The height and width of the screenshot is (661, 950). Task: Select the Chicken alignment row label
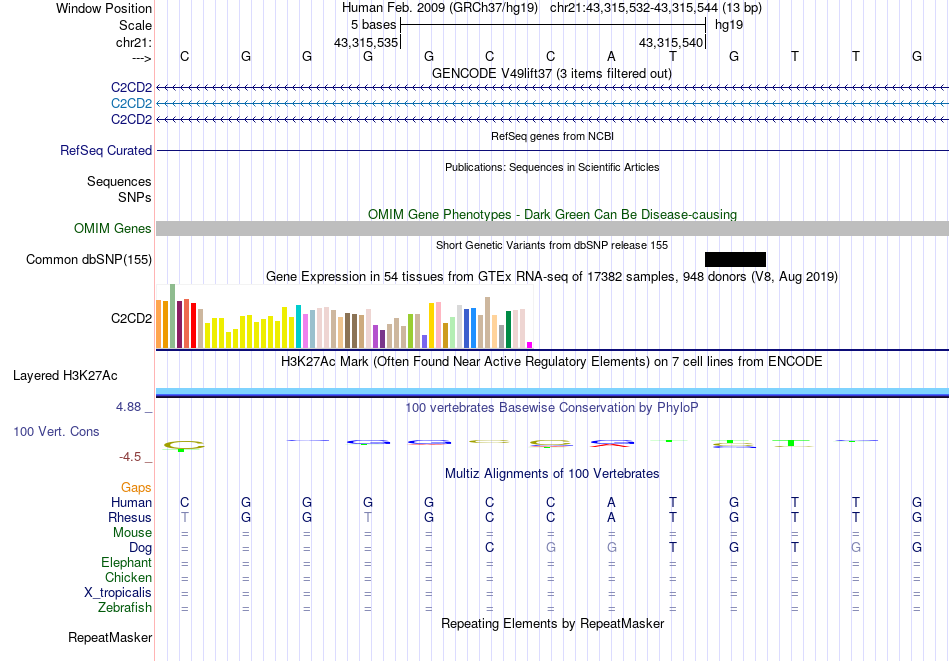128,577
